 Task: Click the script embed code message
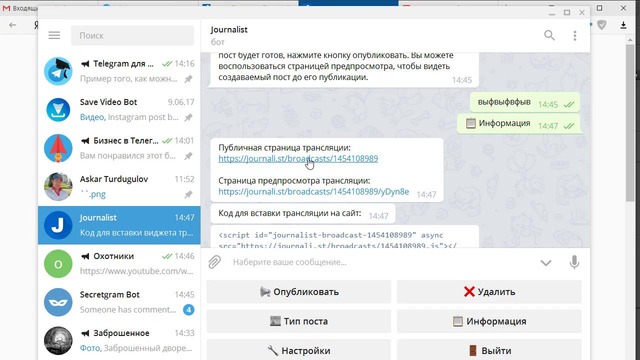pos(344,237)
